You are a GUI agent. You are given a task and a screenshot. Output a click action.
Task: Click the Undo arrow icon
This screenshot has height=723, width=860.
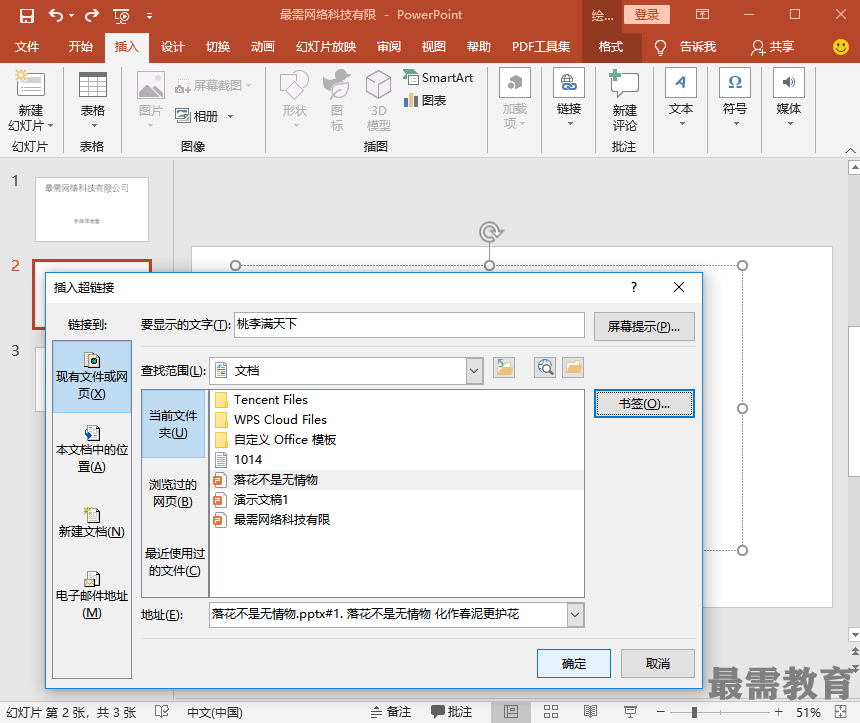56,15
